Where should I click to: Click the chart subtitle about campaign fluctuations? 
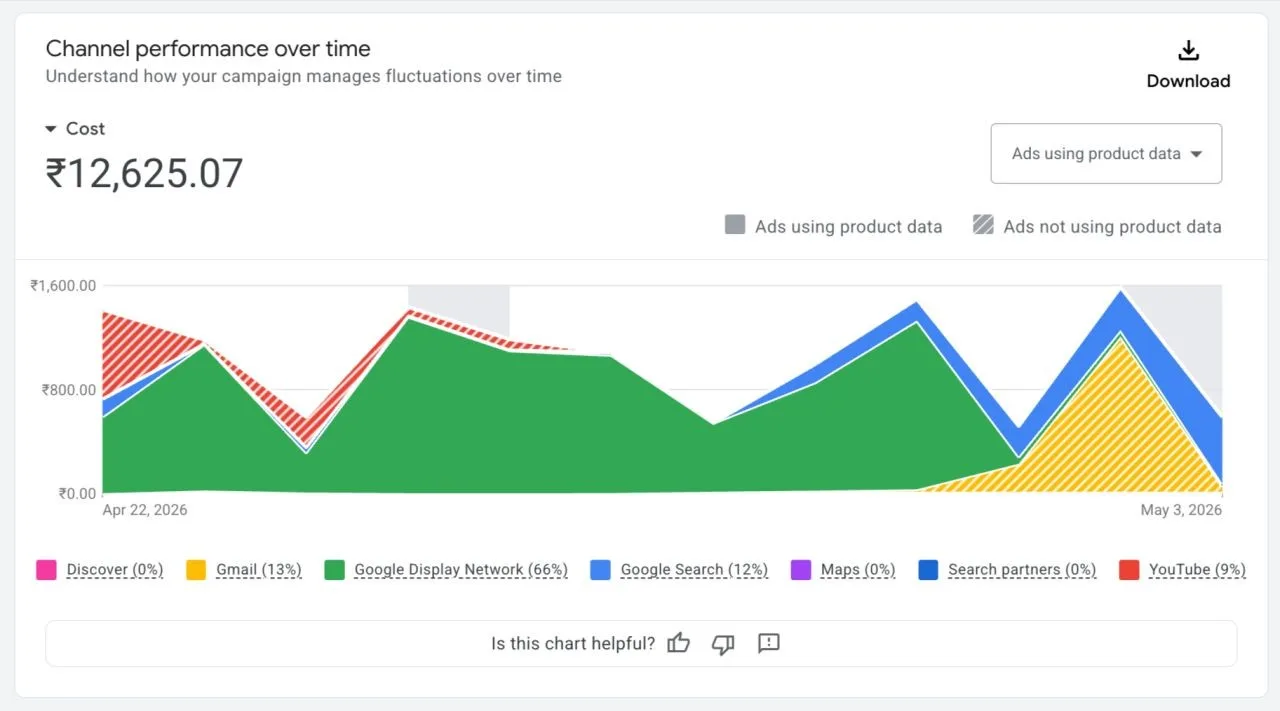[x=303, y=76]
